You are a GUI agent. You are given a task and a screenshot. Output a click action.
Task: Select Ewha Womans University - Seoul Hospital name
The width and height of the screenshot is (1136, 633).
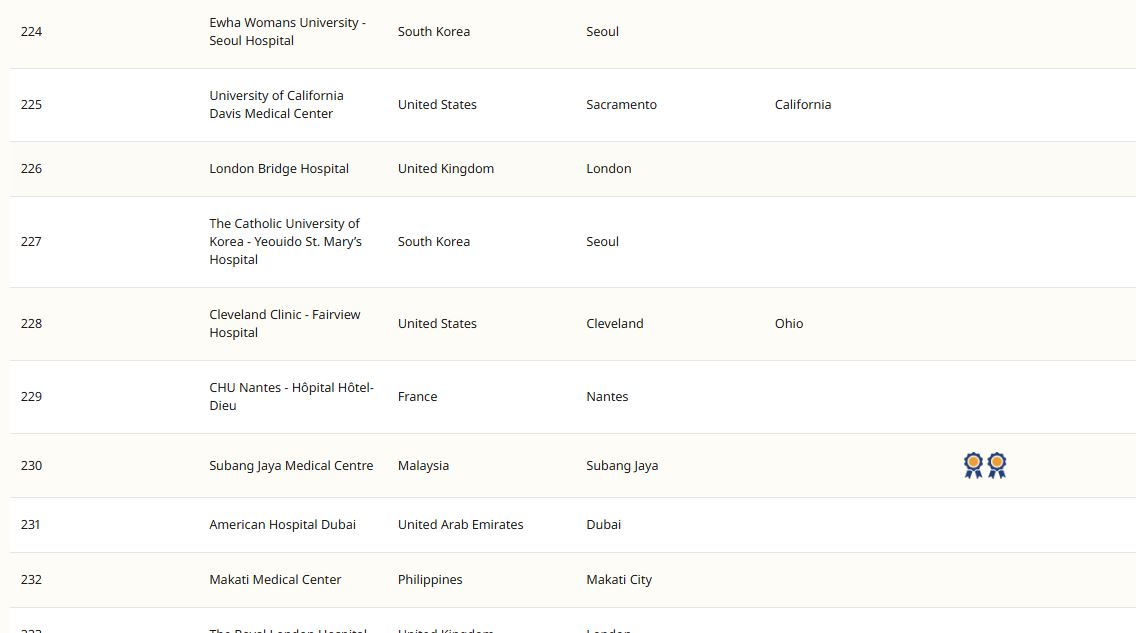click(287, 32)
